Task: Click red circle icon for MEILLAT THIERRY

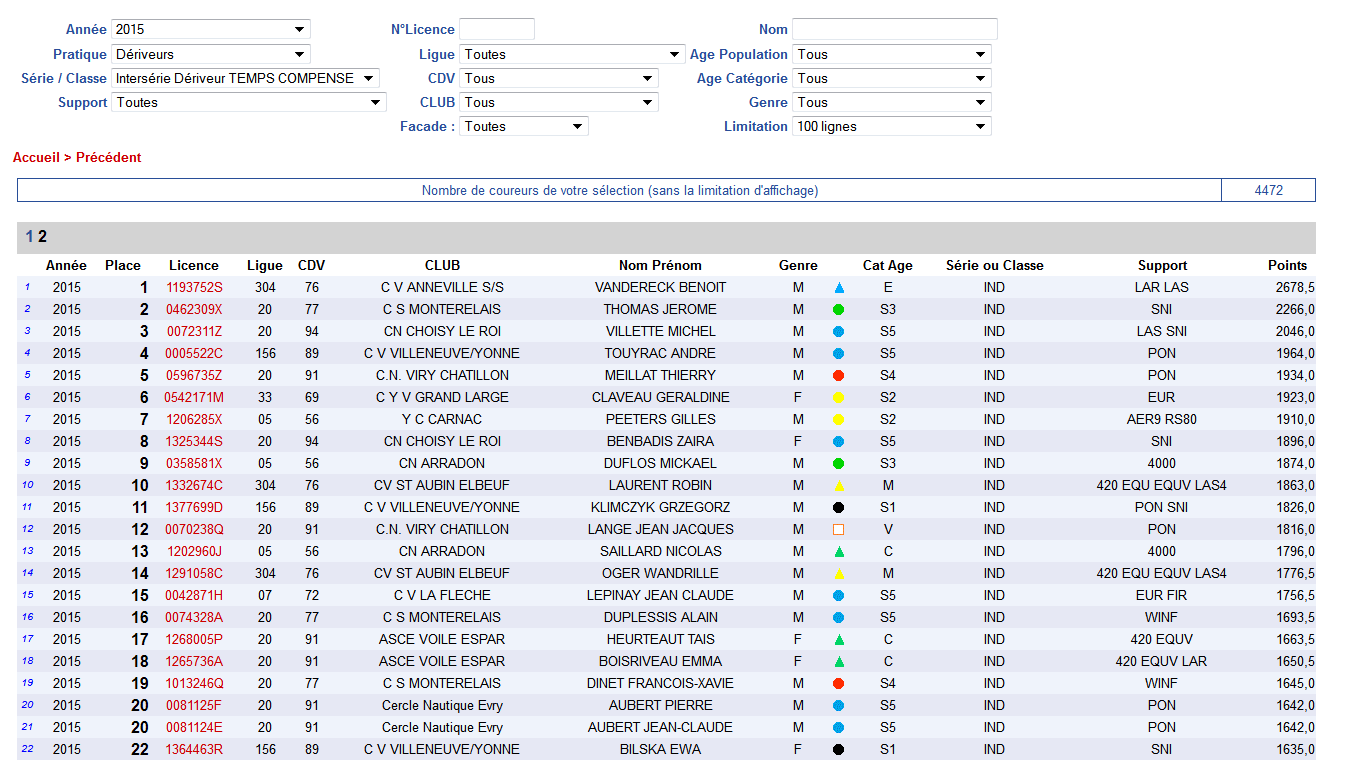Action: click(839, 376)
